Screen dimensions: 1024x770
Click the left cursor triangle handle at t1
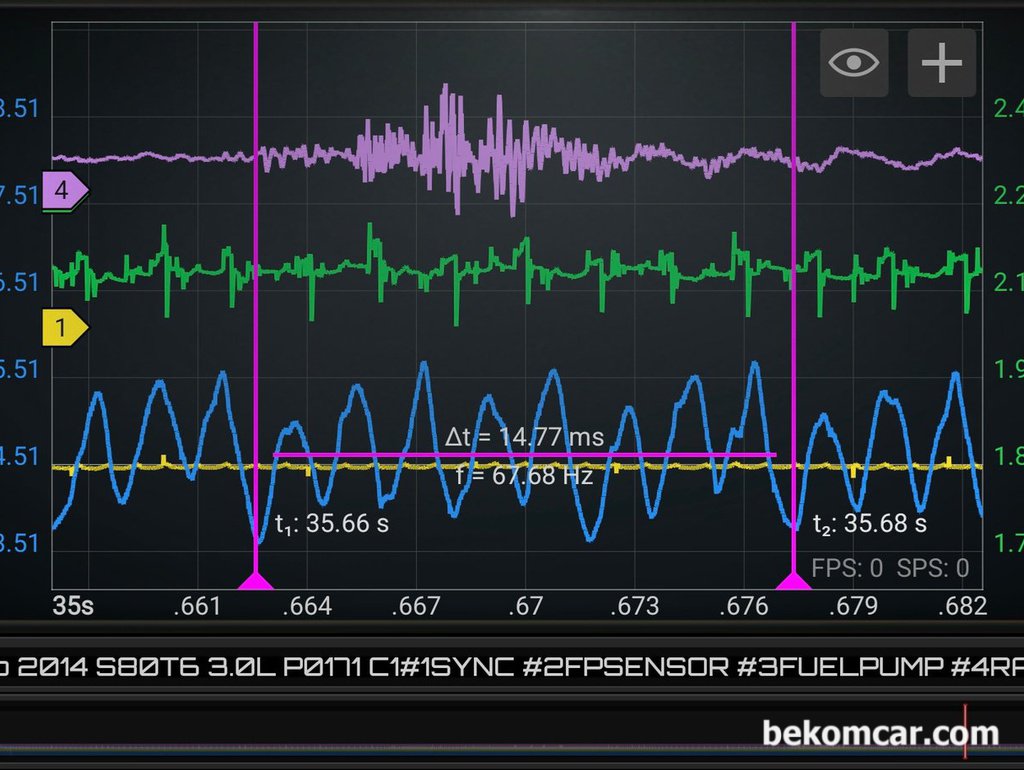pos(255,581)
